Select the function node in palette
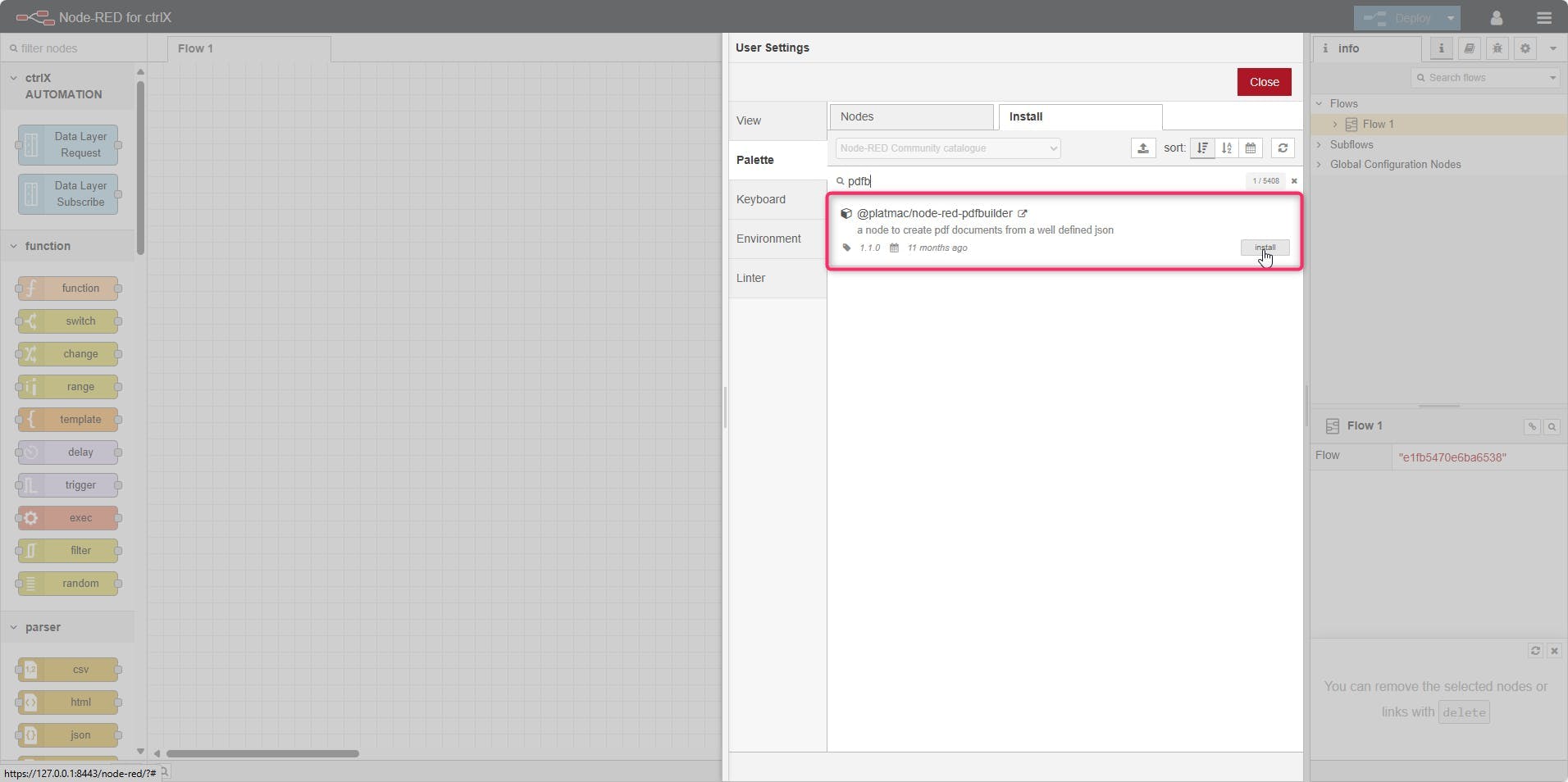The width and height of the screenshot is (1568, 782). tap(68, 289)
